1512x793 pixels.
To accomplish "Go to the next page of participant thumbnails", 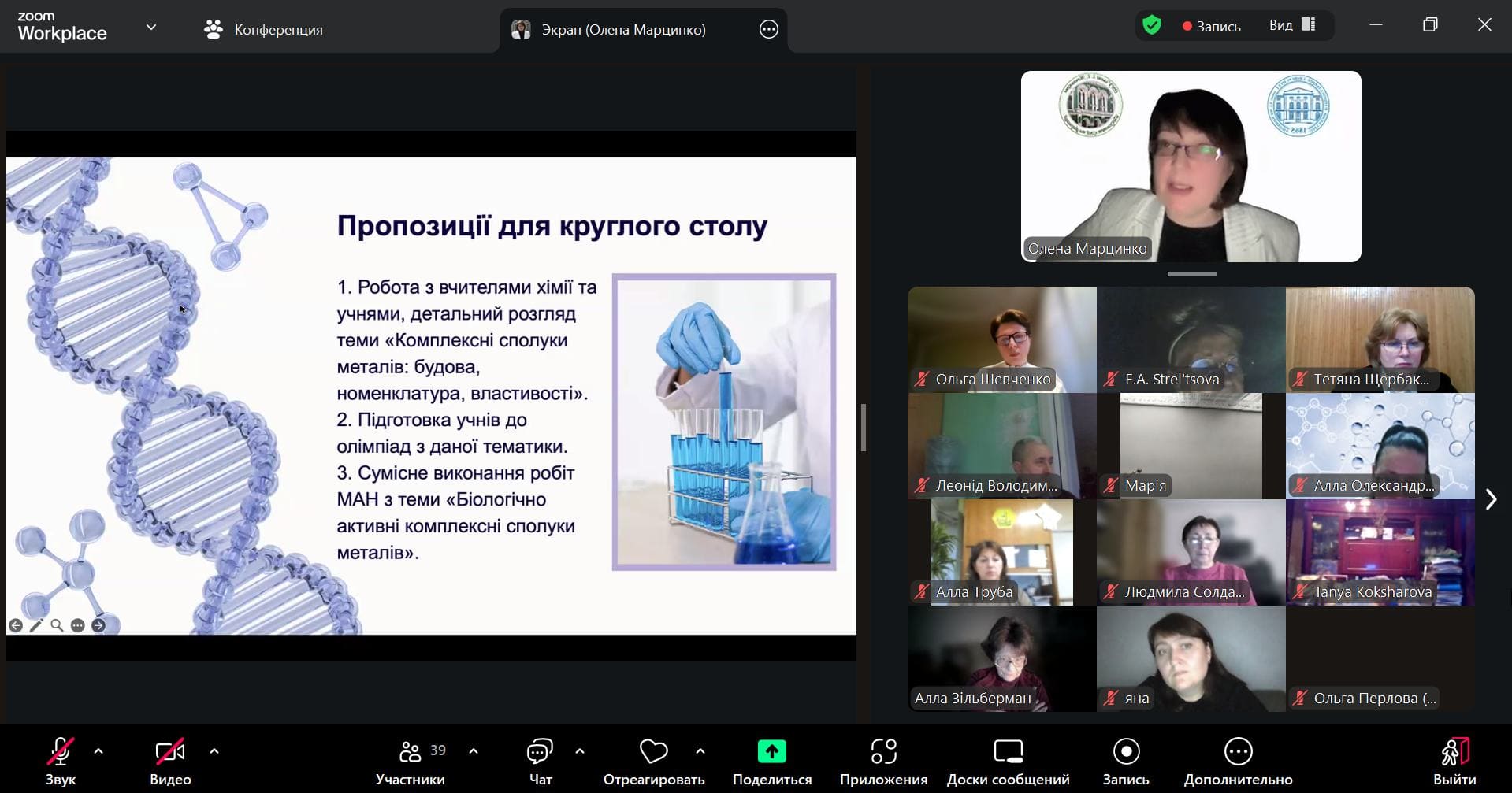I will (1490, 499).
